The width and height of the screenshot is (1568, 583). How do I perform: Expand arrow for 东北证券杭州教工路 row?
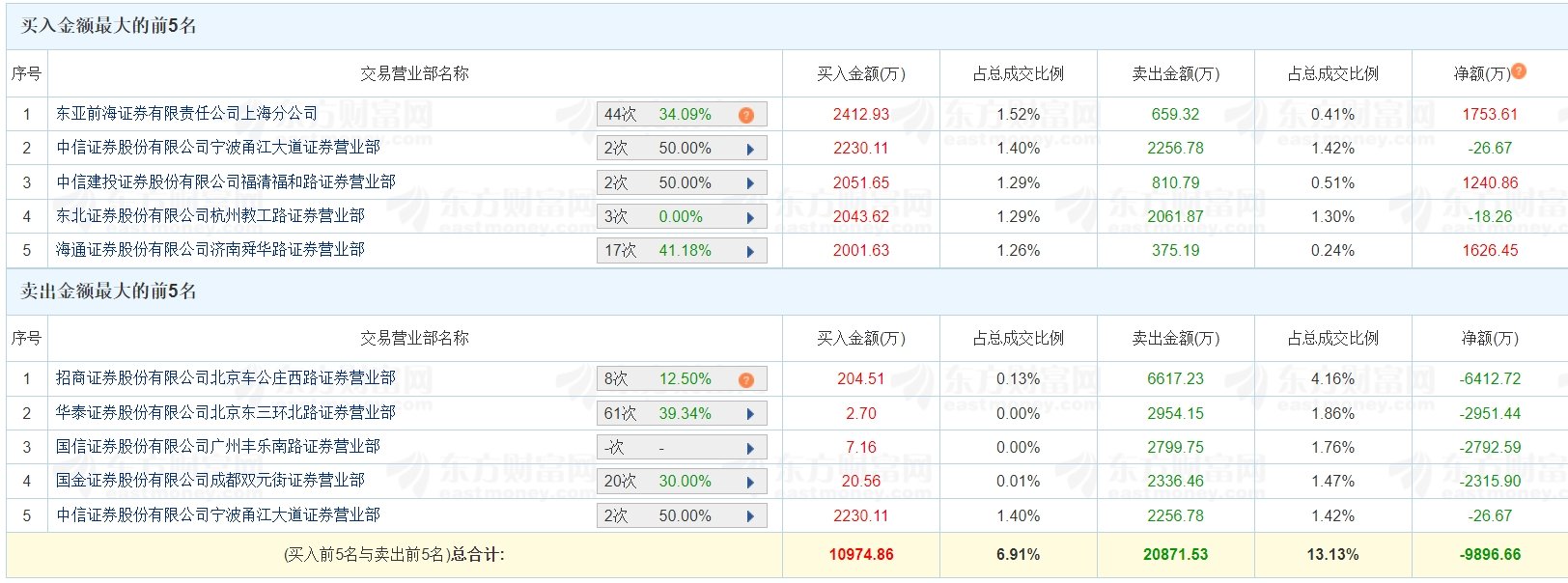tap(750, 218)
